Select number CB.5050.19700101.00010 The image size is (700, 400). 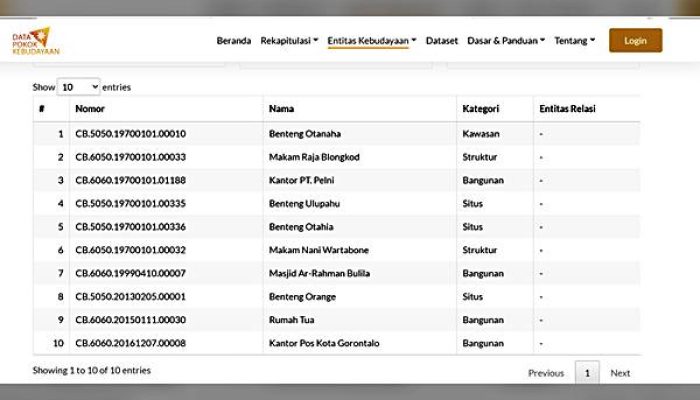[130, 133]
